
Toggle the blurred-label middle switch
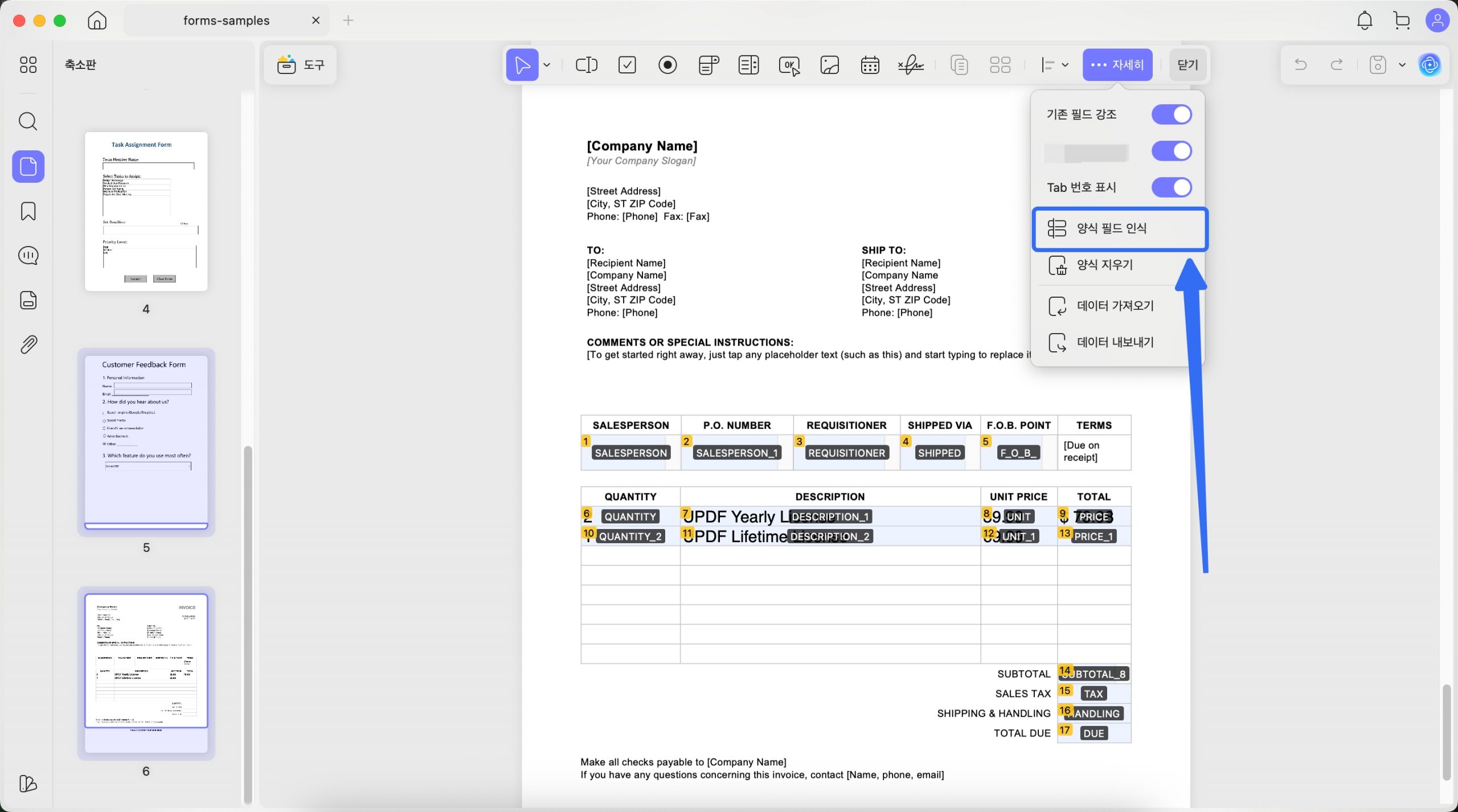[1171, 151]
